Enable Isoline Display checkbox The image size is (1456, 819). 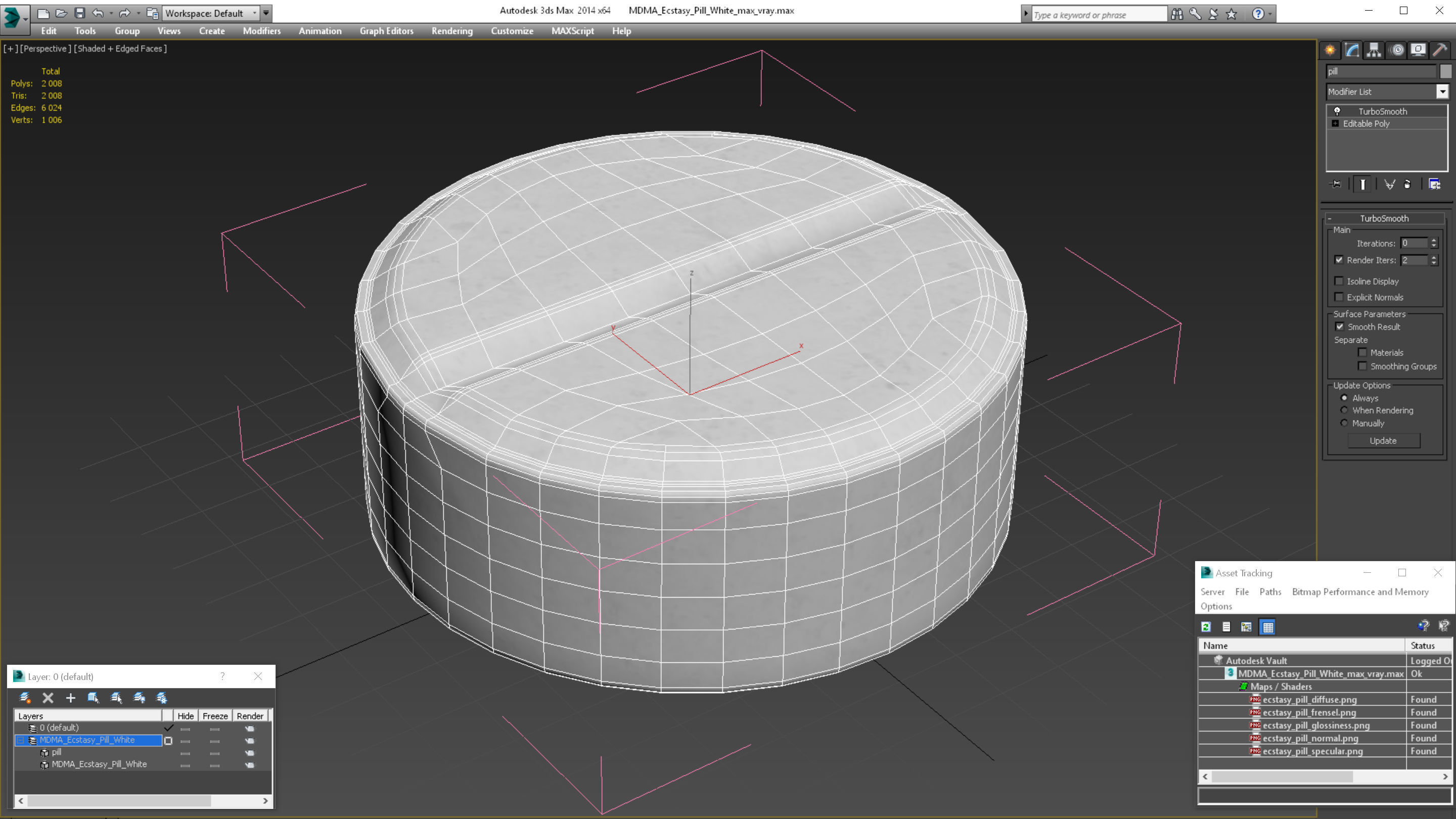click(x=1338, y=281)
